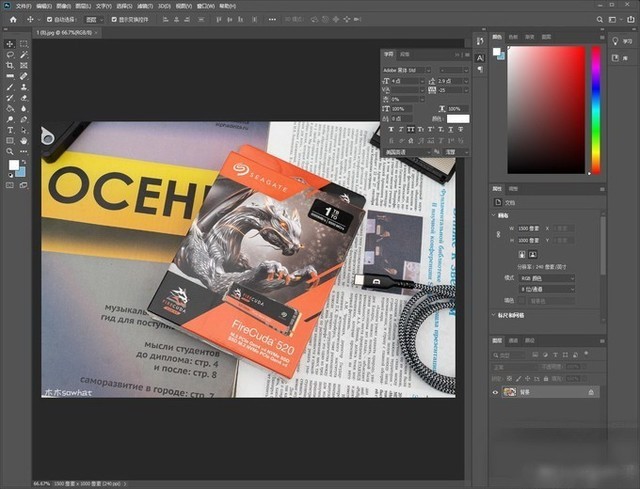
Task: Switch to the Paragraph tab beside Character tab
Action: pos(404,54)
